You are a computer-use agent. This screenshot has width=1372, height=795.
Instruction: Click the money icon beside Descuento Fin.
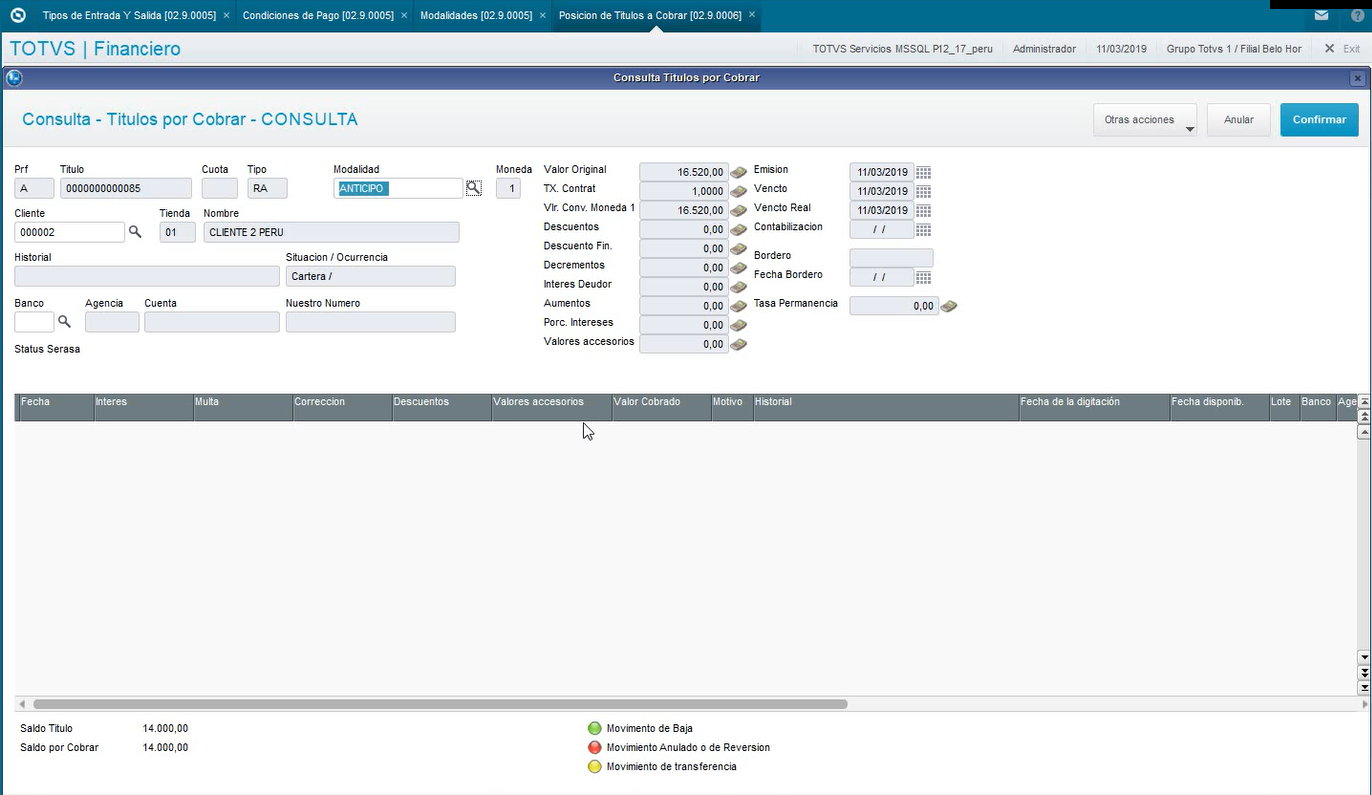(739, 249)
